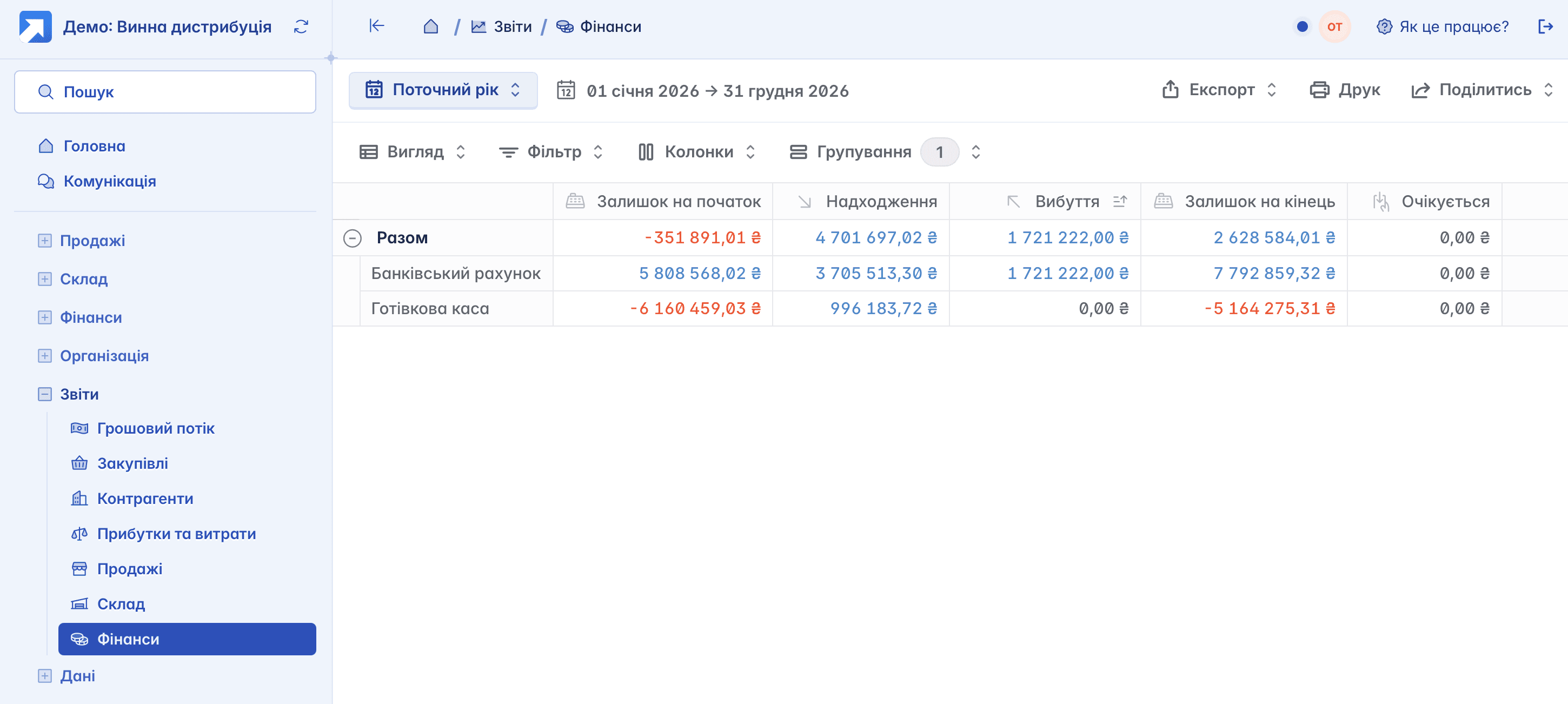Screen dimensions: 1568x704
Task: Open the Прибутки та витрати report
Action: [176, 534]
